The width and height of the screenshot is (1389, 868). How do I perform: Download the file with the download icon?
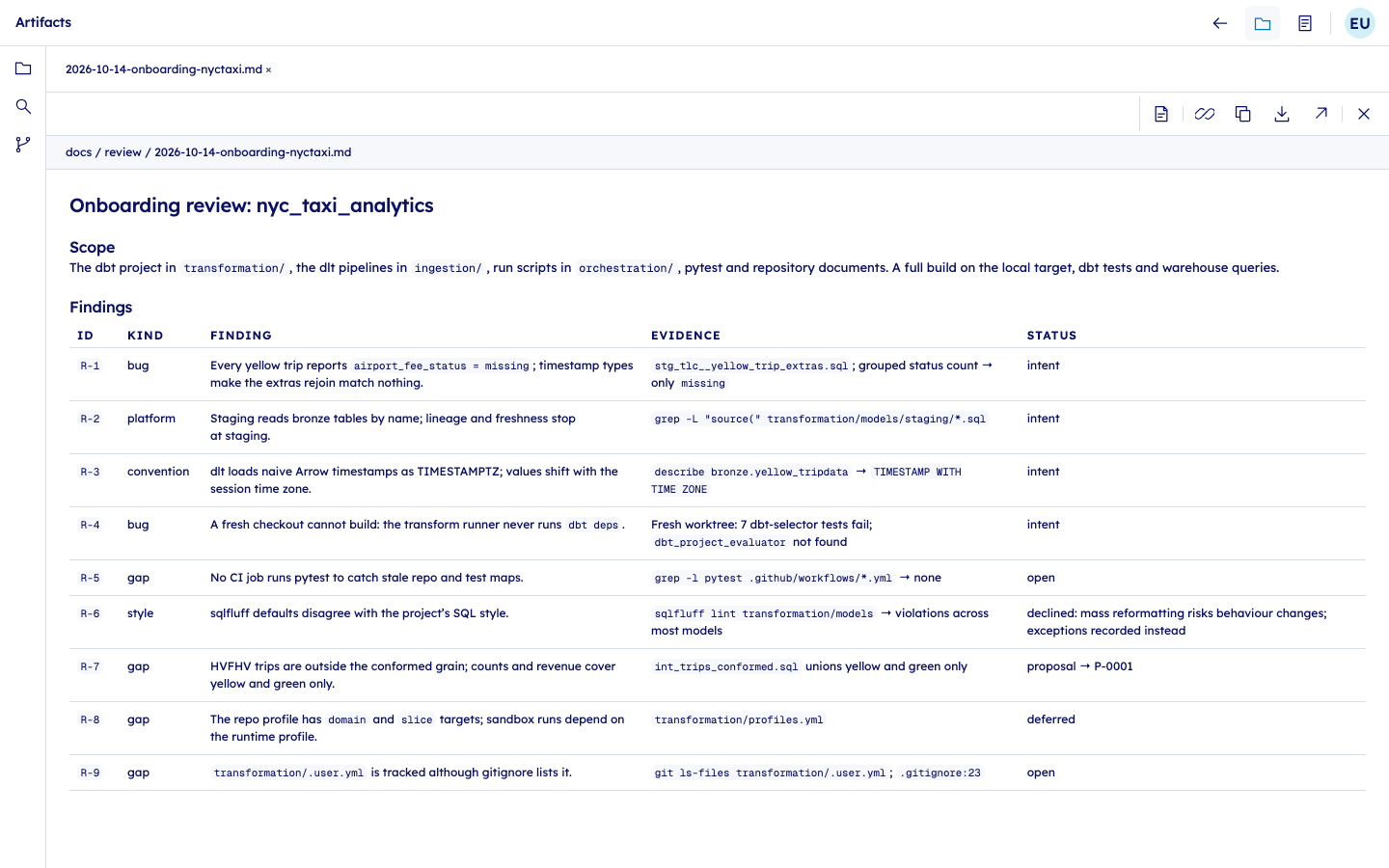1282,114
